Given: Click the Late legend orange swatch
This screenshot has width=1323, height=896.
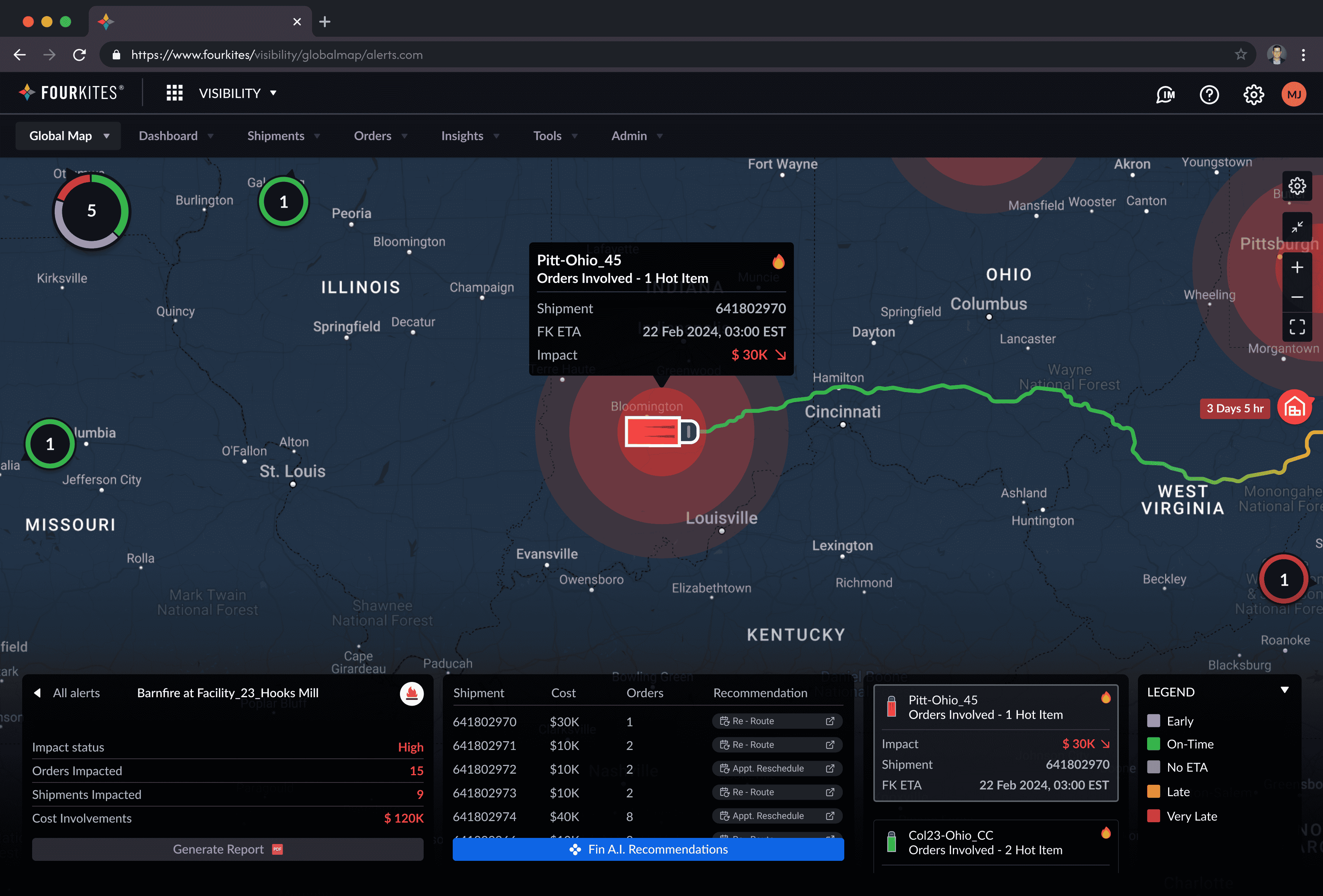Looking at the screenshot, I should click(x=1153, y=792).
